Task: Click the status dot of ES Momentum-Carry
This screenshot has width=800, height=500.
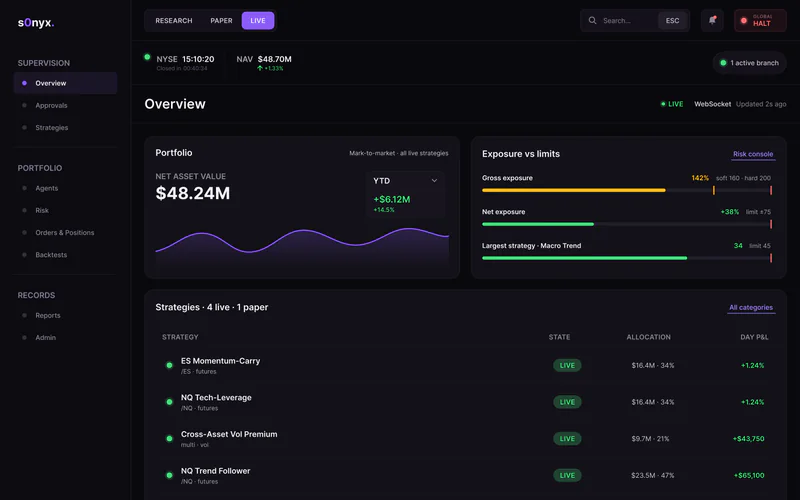Action: 169,365
